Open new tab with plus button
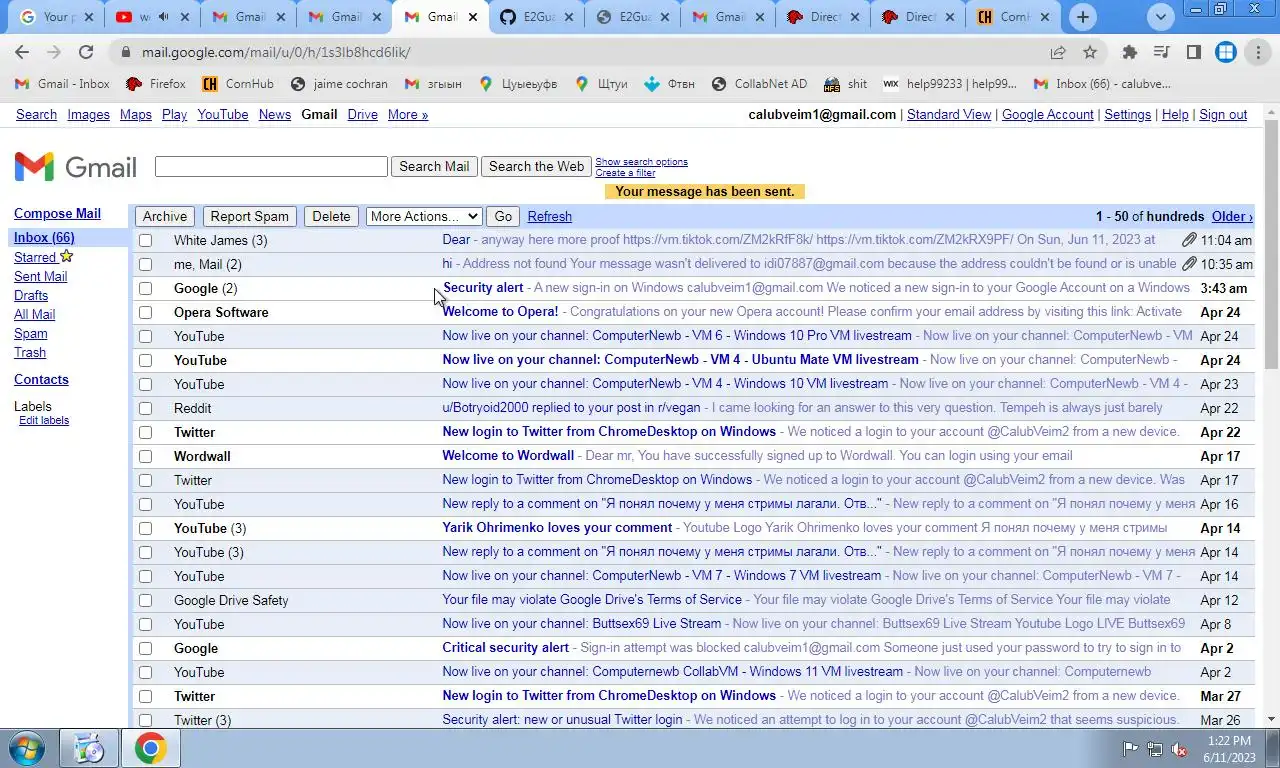Screen dimensions: 1280x768 coord(1083,17)
